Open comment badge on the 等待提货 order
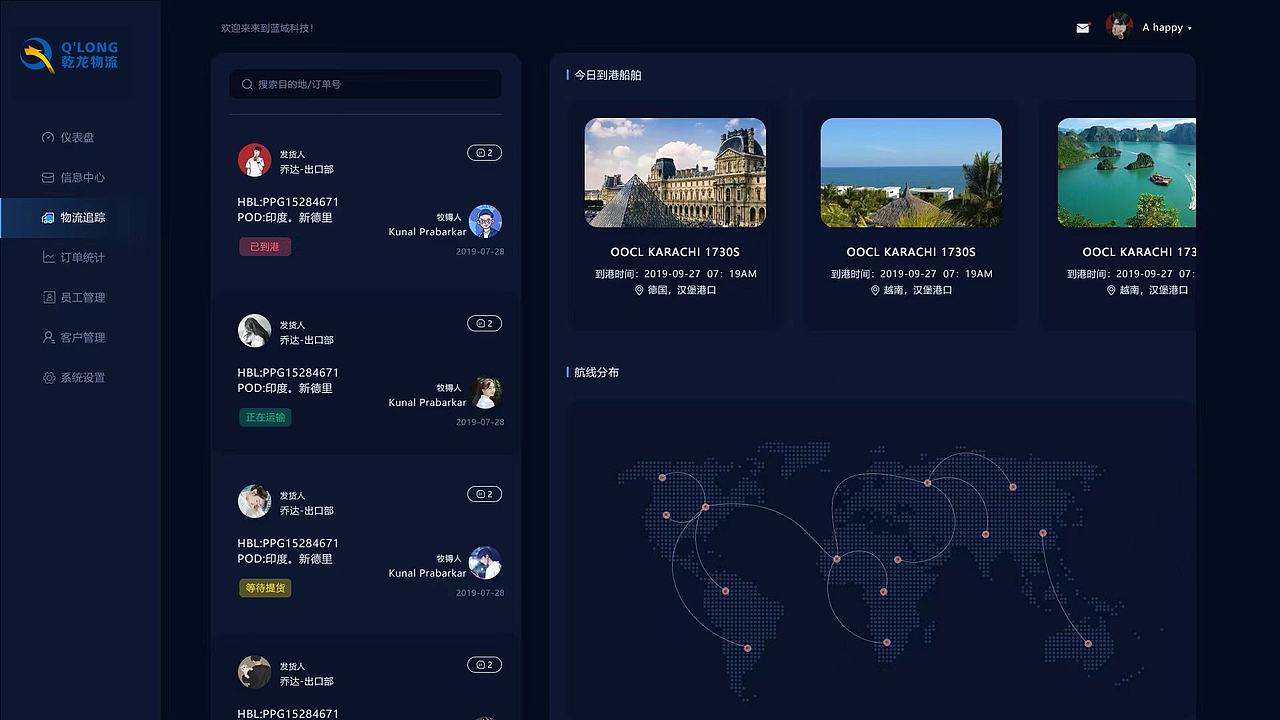 (x=484, y=494)
